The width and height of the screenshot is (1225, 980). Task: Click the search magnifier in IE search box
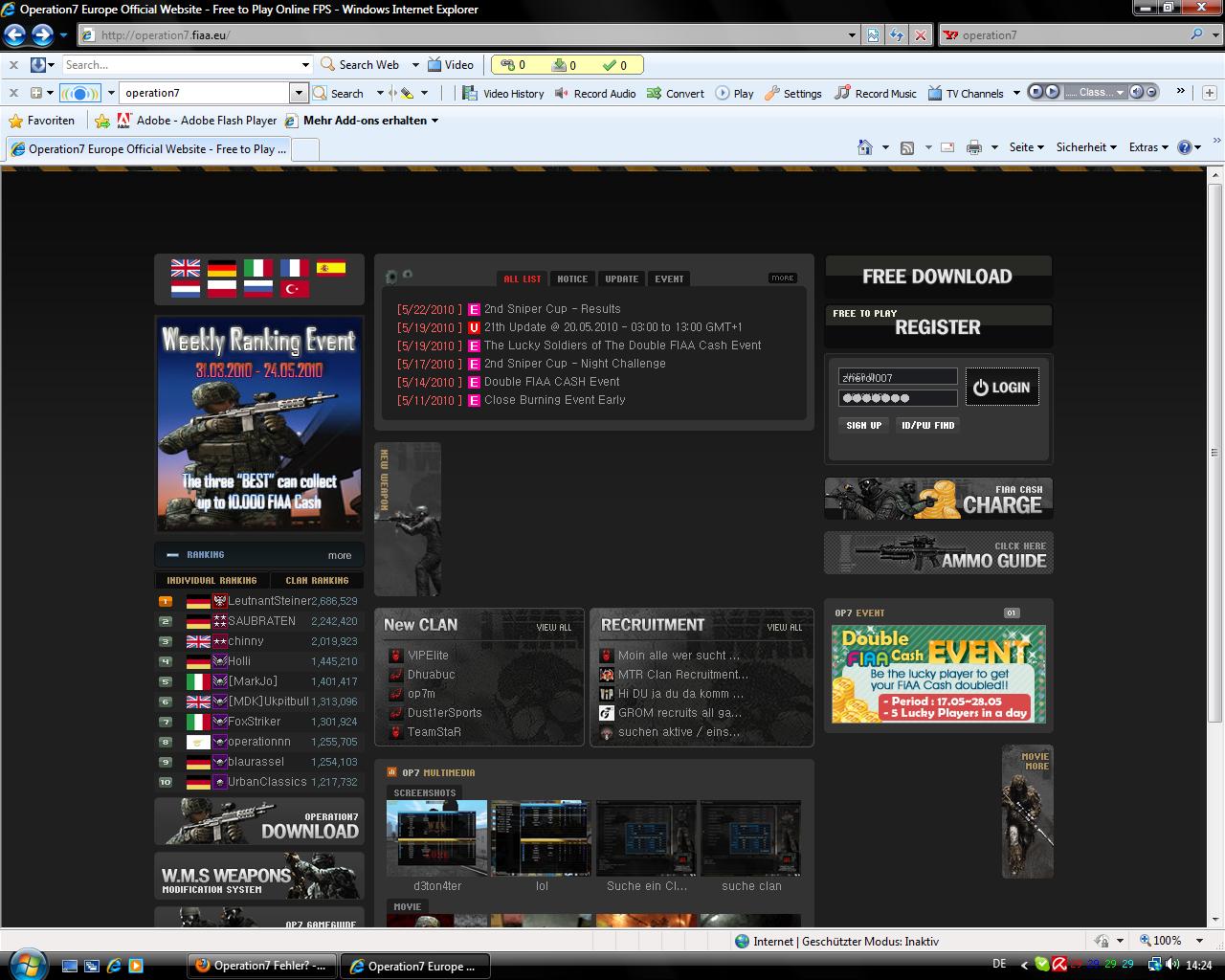pos(1196,34)
